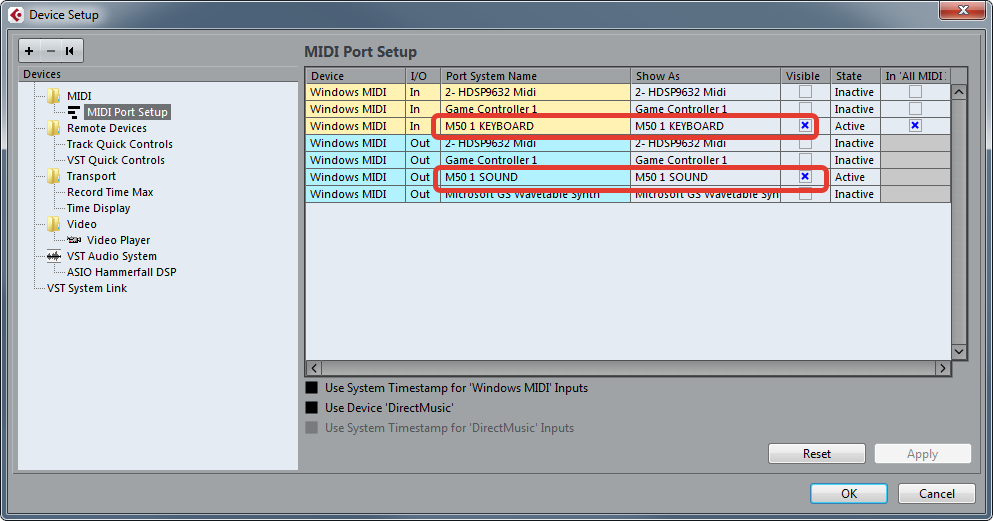The width and height of the screenshot is (993, 521).
Task: Click the add device plus icon
Action: coord(30,51)
